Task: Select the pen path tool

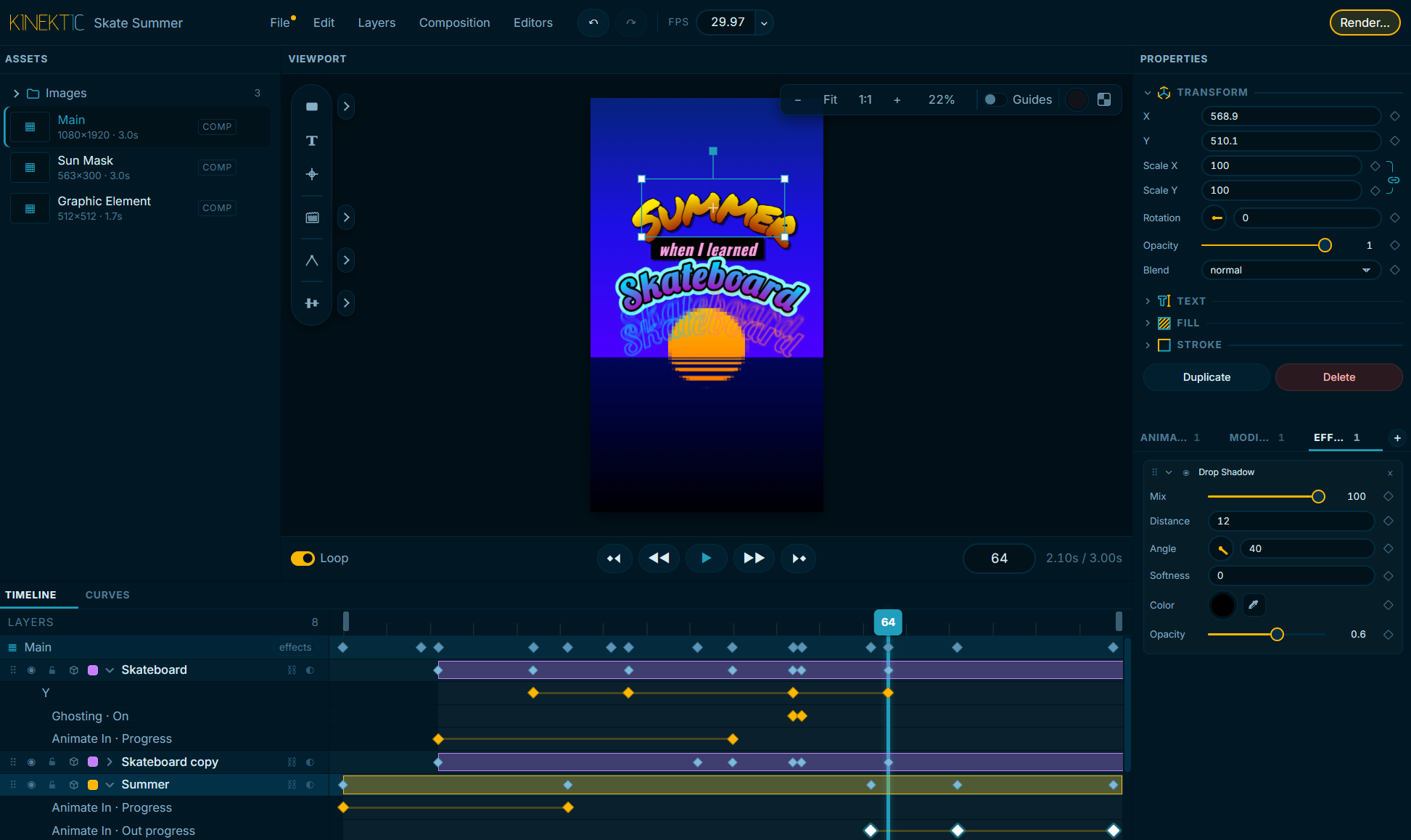Action: [x=312, y=260]
